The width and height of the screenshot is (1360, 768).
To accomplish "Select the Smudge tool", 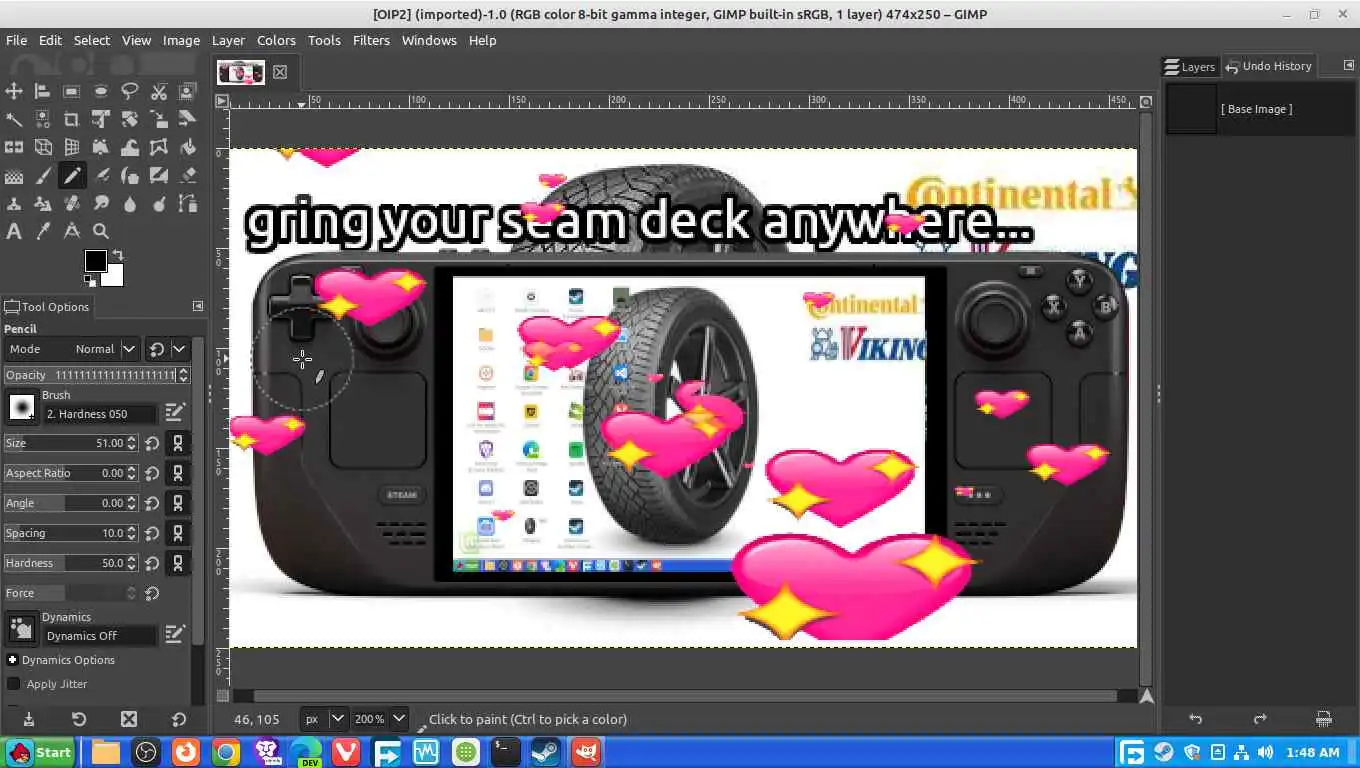I will pyautogui.click(x=101, y=204).
